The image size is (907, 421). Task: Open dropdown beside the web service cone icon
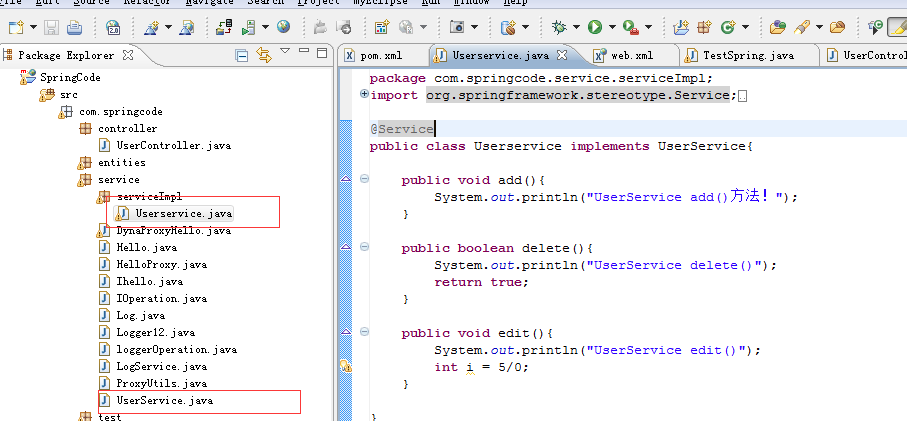[x=168, y=27]
